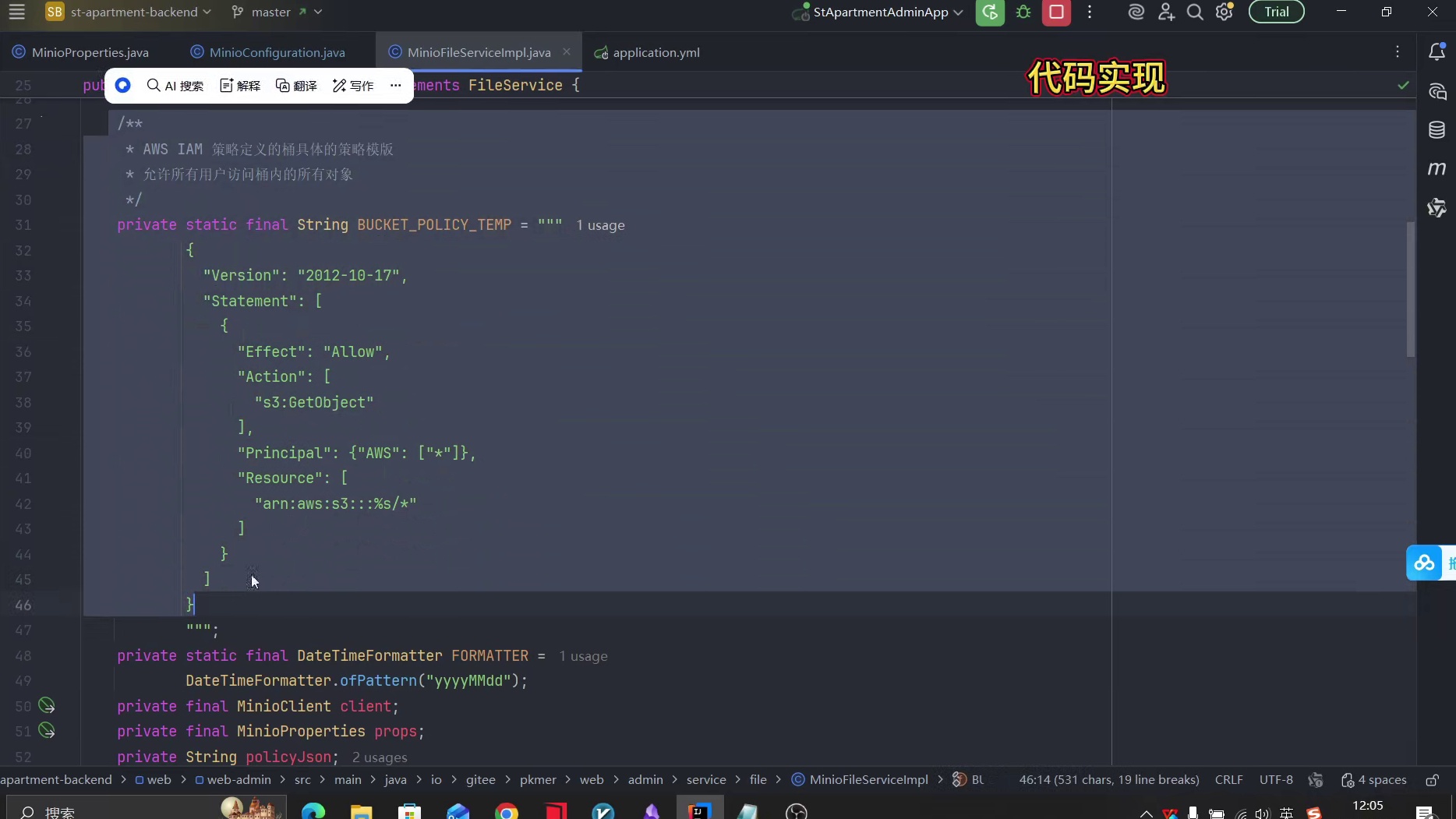This screenshot has width=1456, height=819.
Task: Click the Debug bug icon in the toolbar
Action: (x=1023, y=12)
